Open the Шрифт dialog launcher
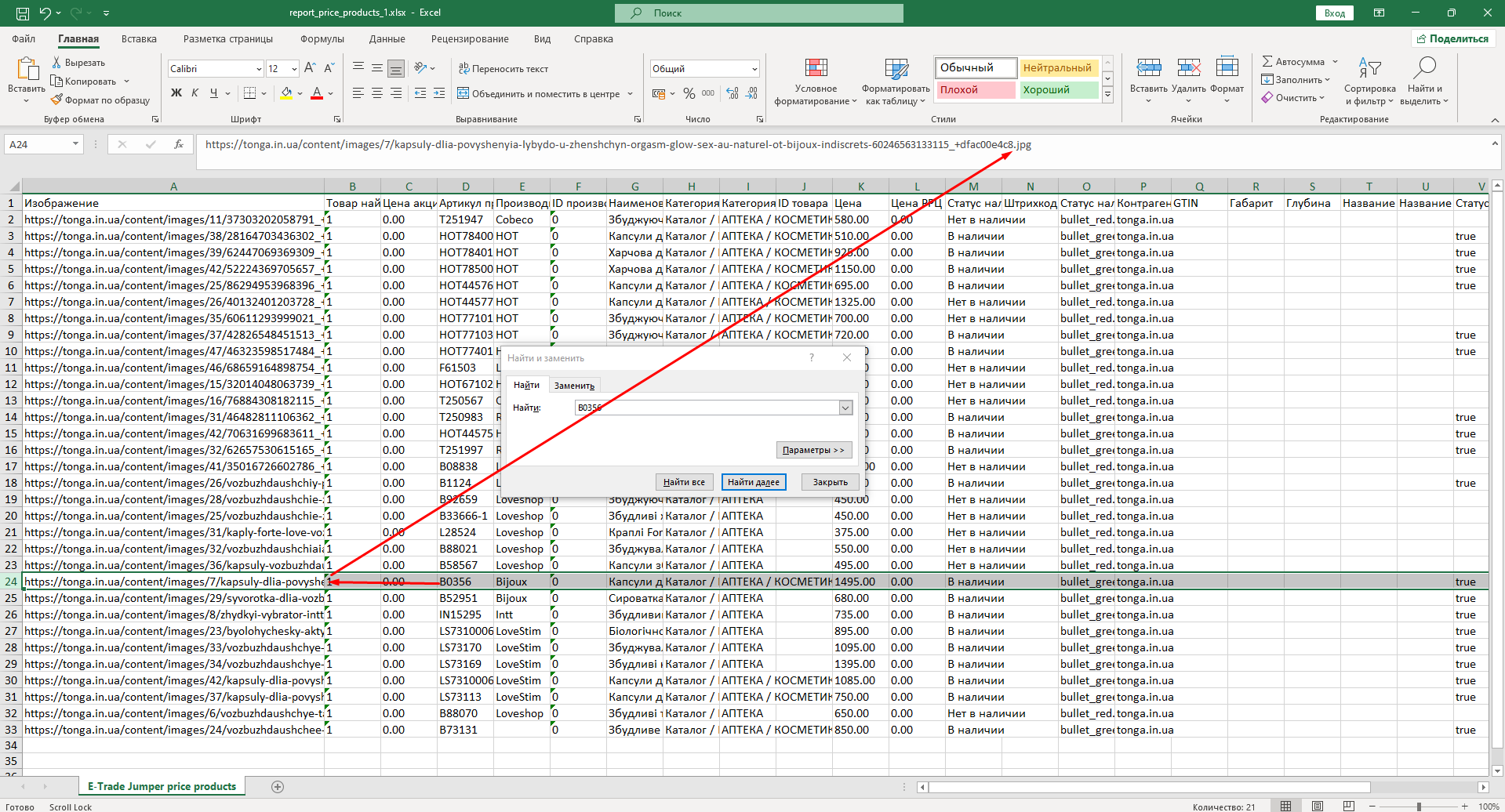This screenshot has width=1505, height=812. pyautogui.click(x=337, y=119)
